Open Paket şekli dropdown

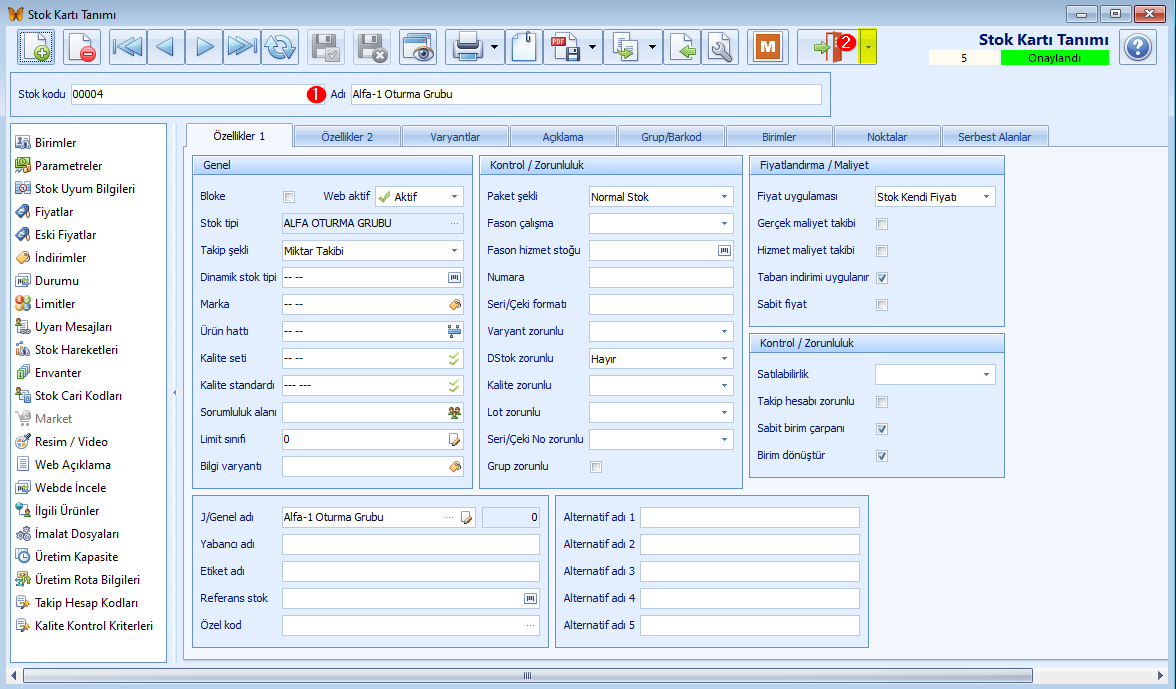[x=724, y=196]
